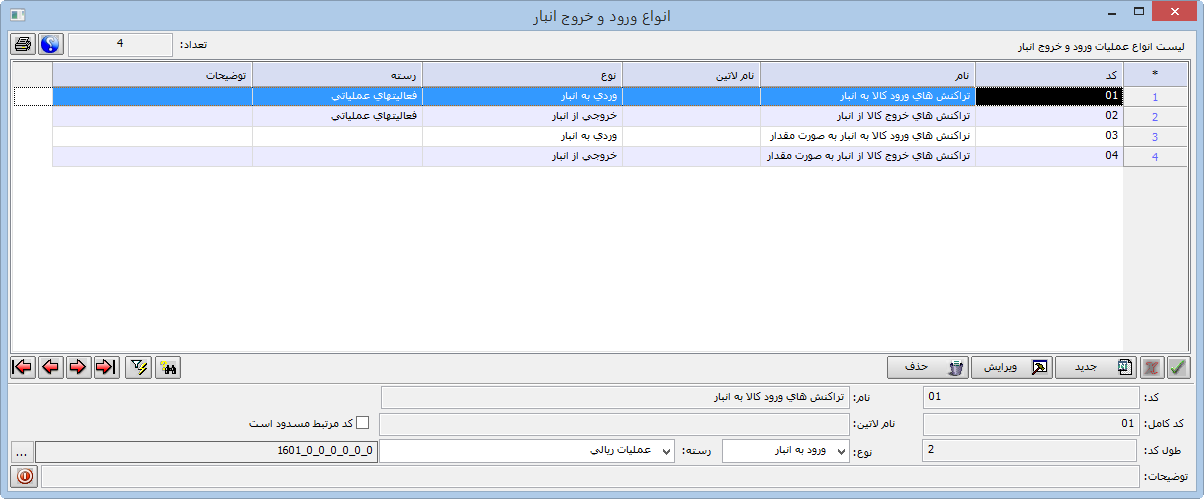Select row number 1 in the grid
1204x499 pixels.
pos(1155,97)
